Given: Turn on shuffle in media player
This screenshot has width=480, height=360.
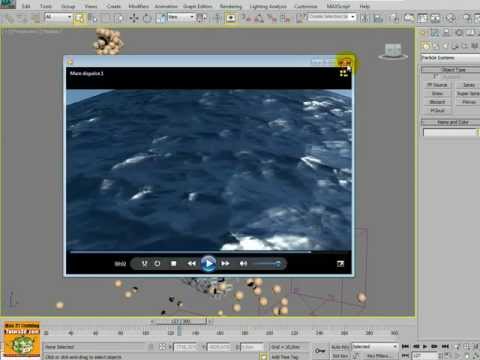Looking at the screenshot, I should [144, 264].
